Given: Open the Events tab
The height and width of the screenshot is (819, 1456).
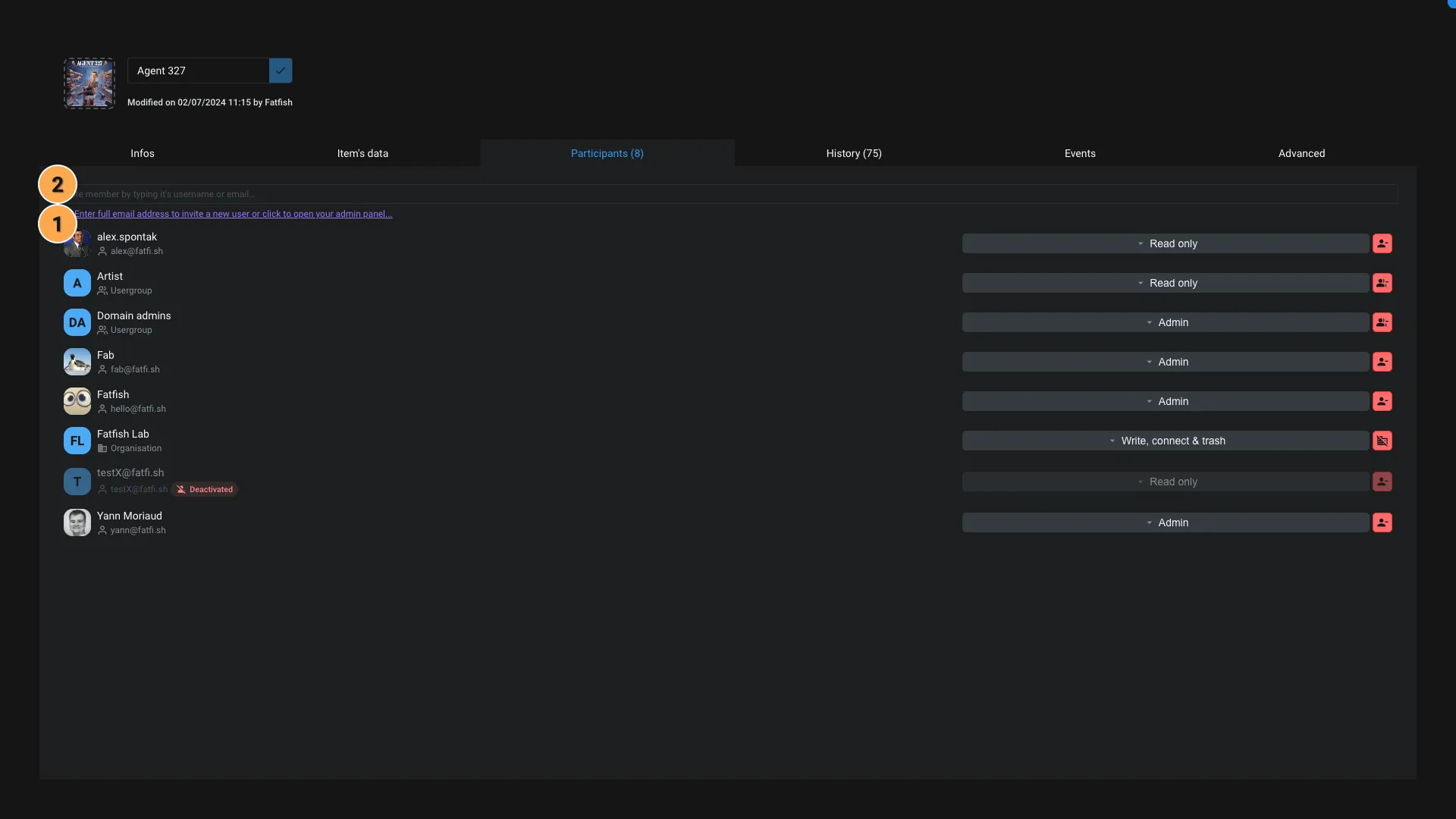Looking at the screenshot, I should click(1080, 153).
